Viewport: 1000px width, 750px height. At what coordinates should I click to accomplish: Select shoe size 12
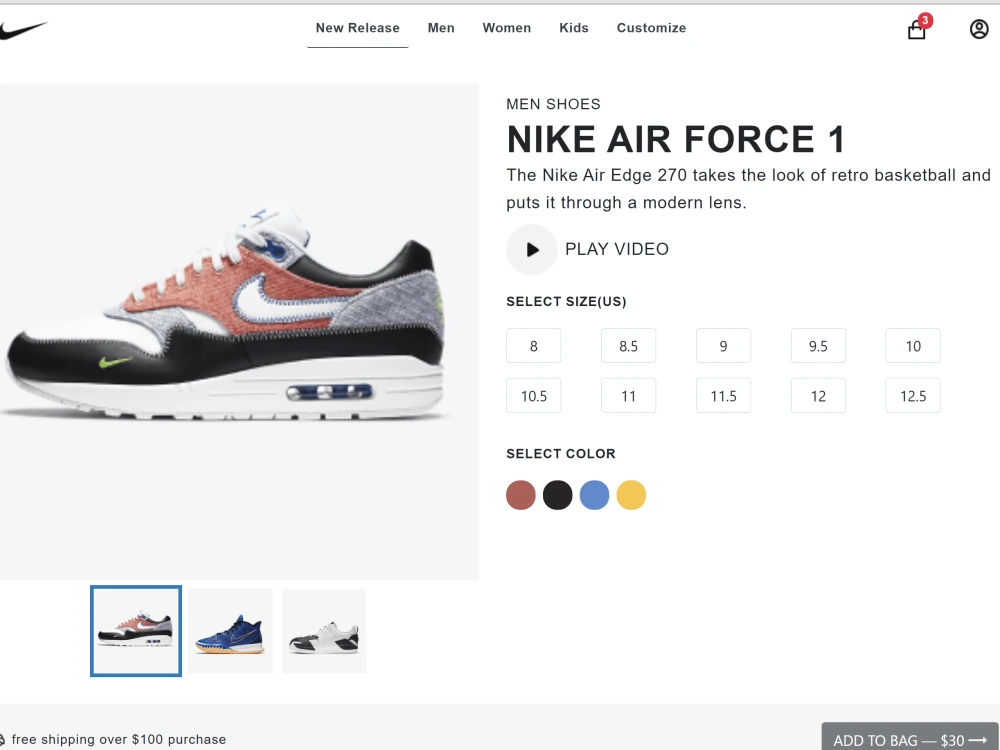(818, 395)
